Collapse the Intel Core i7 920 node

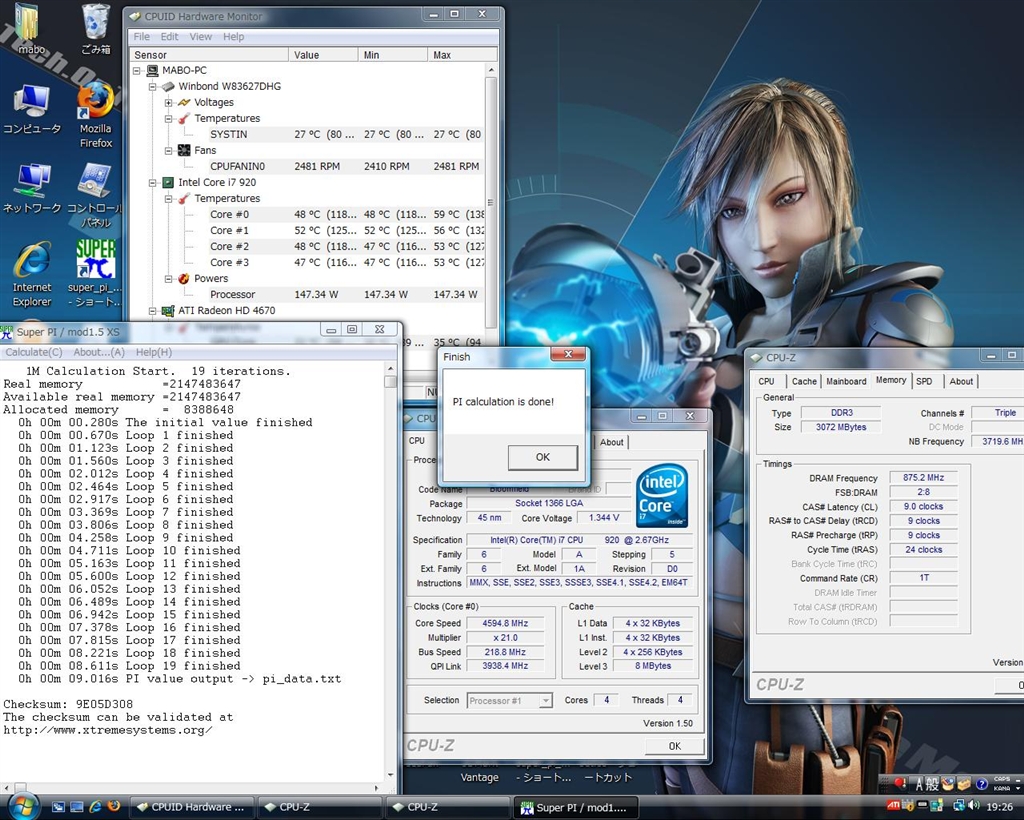click(x=153, y=182)
